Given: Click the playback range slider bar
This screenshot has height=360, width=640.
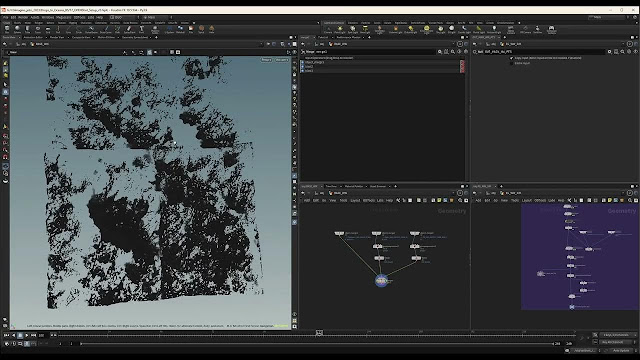Looking at the screenshot, I should coord(317,344).
